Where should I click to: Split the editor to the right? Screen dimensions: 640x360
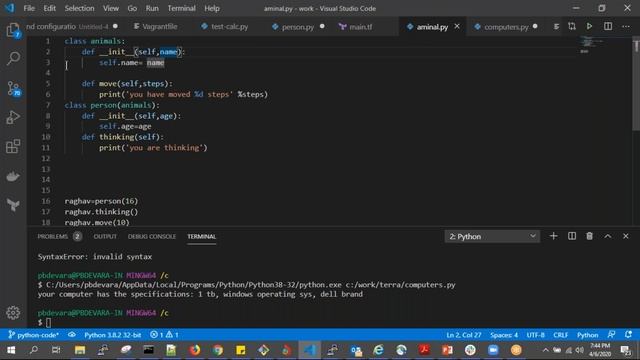(x=608, y=27)
